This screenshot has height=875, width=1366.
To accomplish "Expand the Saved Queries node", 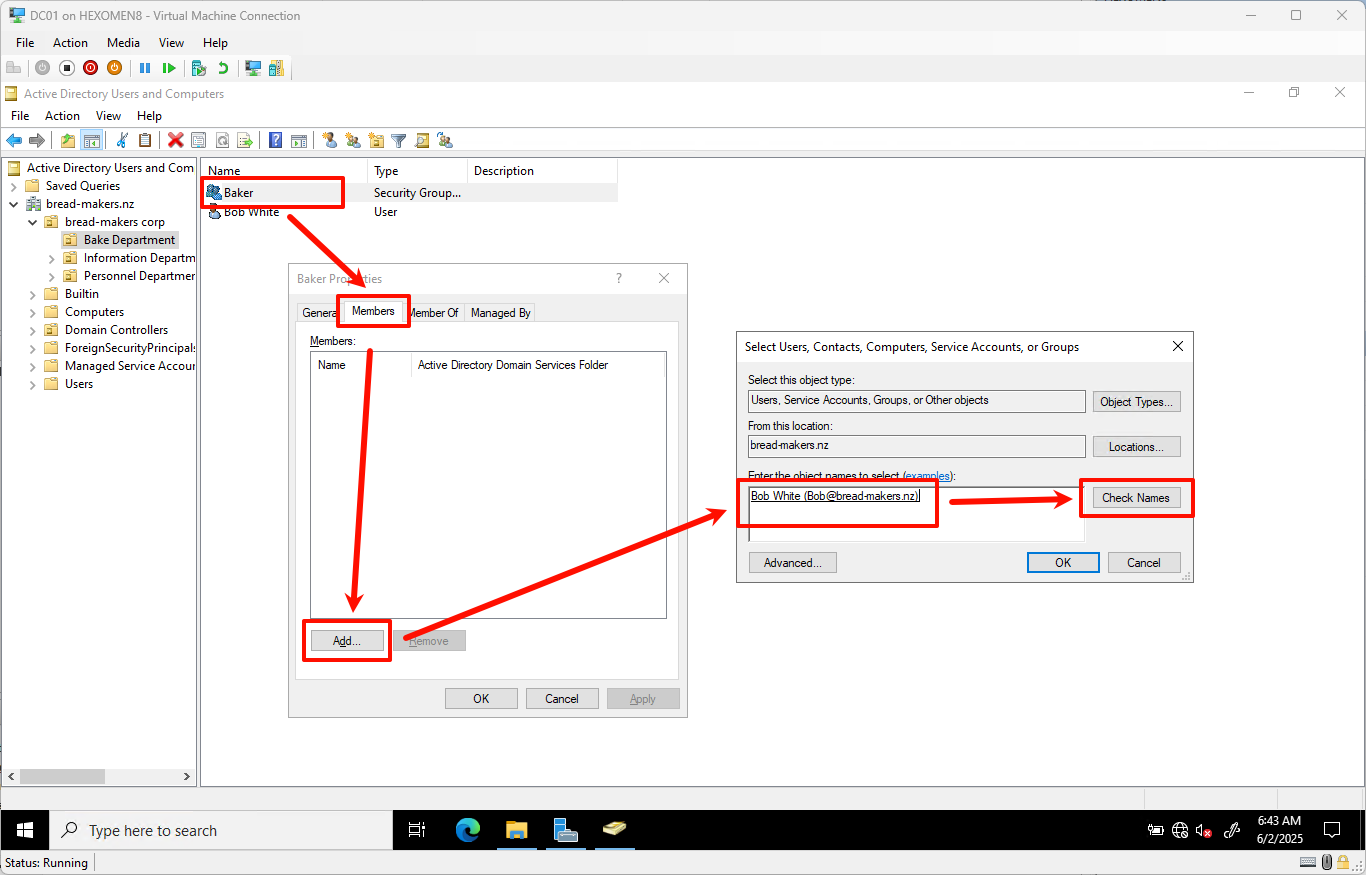I will coord(13,186).
